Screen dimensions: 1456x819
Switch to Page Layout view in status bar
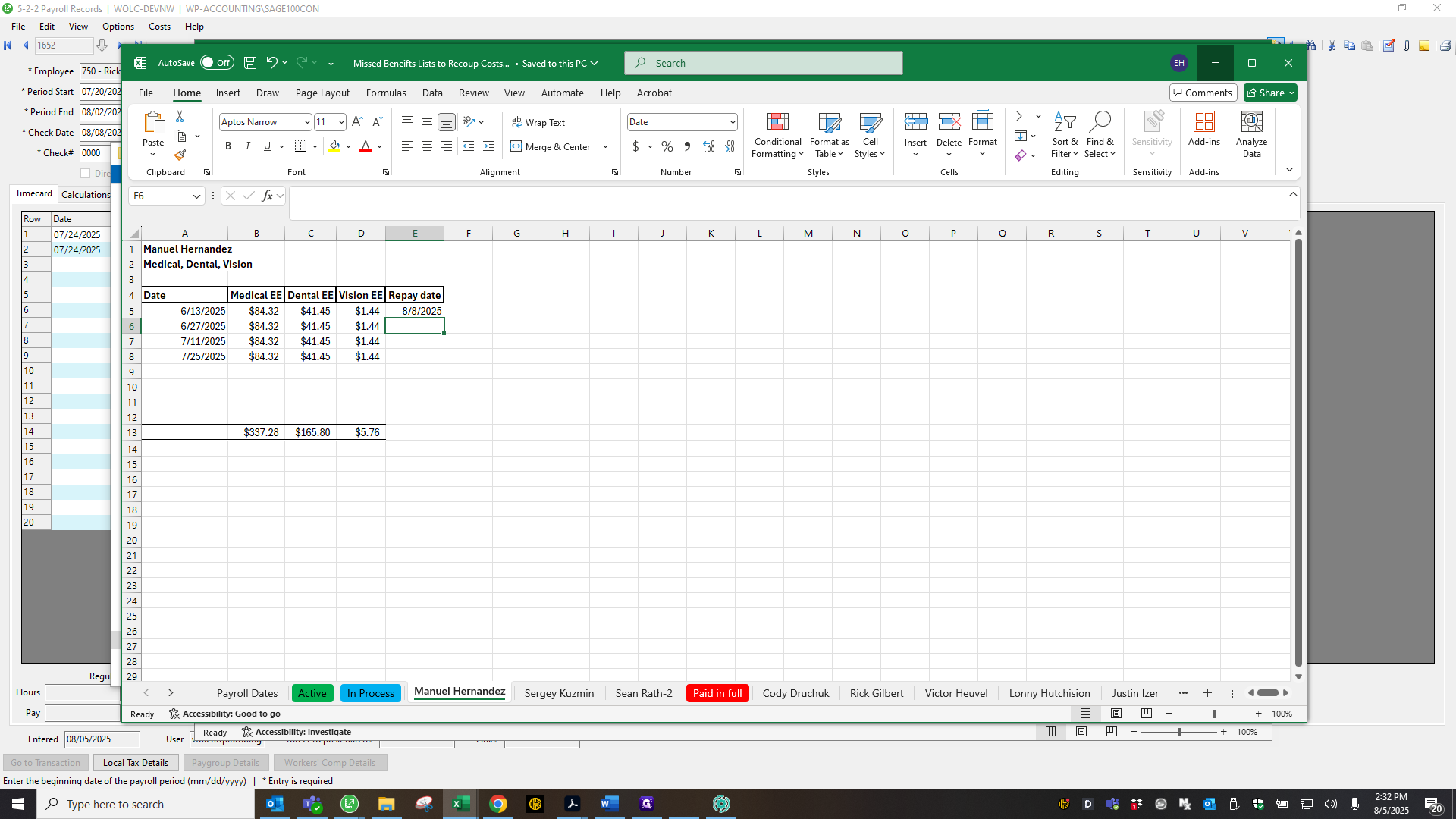pyautogui.click(x=1116, y=714)
